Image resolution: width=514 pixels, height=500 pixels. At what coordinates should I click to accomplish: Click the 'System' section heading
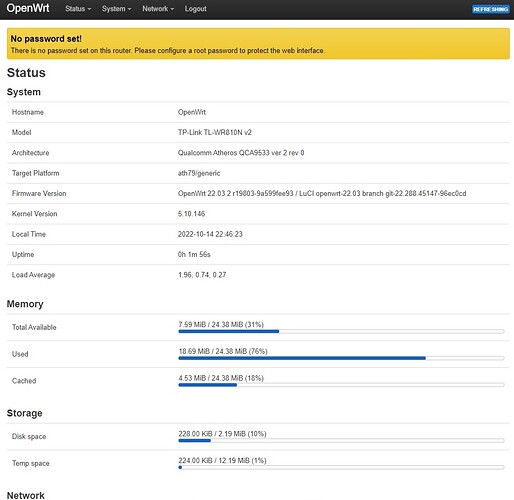[x=24, y=92]
